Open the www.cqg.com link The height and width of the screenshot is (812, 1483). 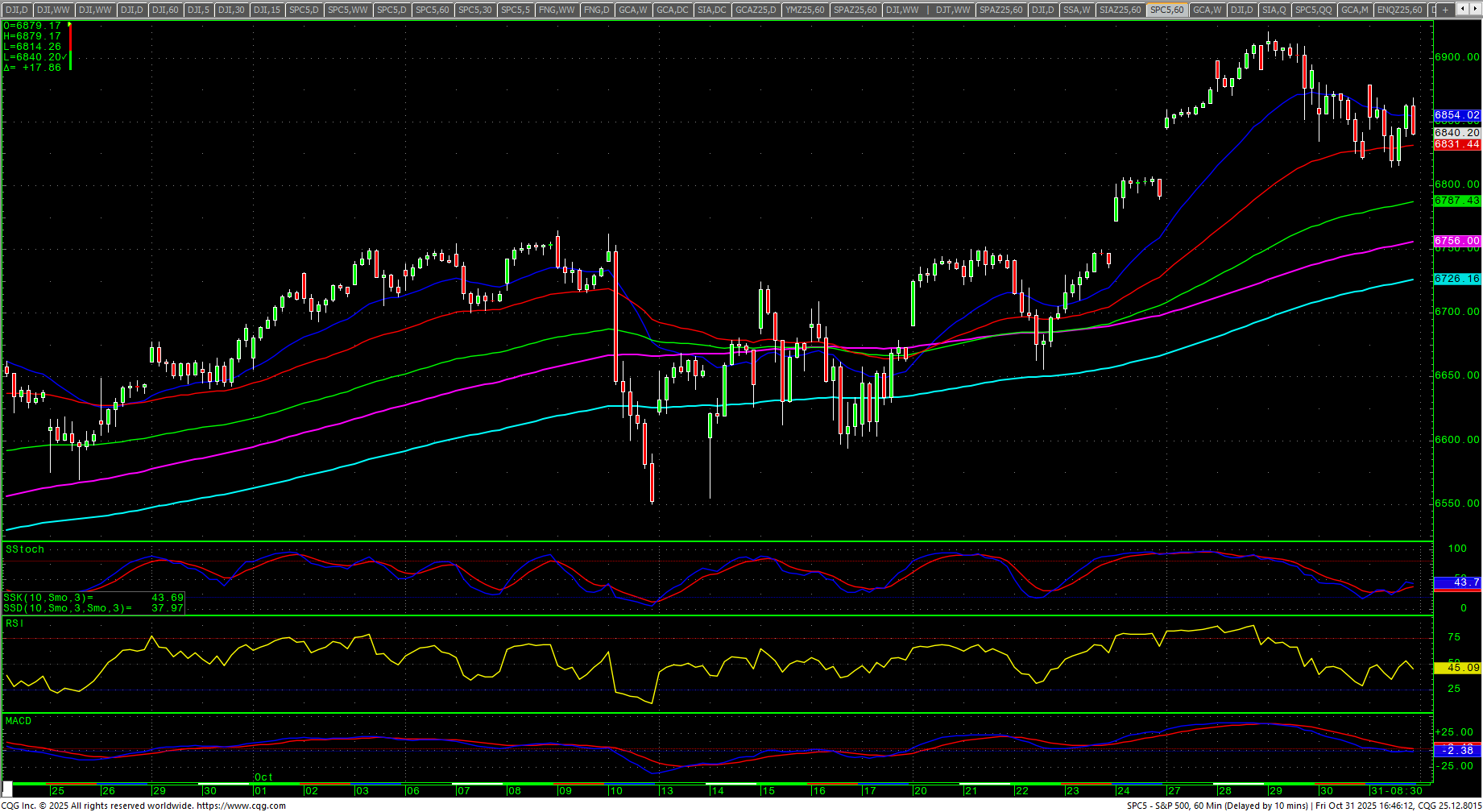click(241, 806)
